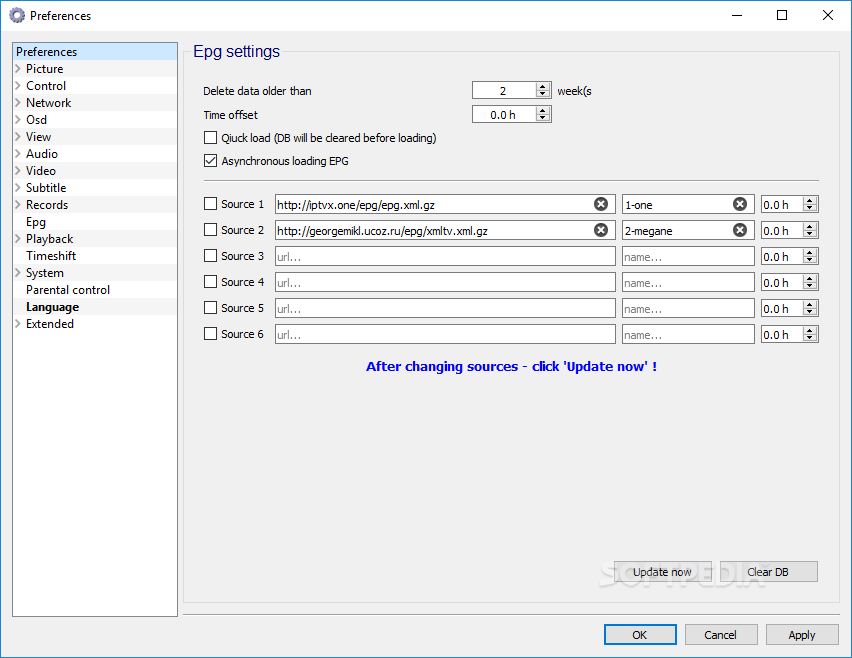Image resolution: width=852 pixels, height=658 pixels.
Task: Decrease the Source 6 hour offset
Action: pos(810,338)
